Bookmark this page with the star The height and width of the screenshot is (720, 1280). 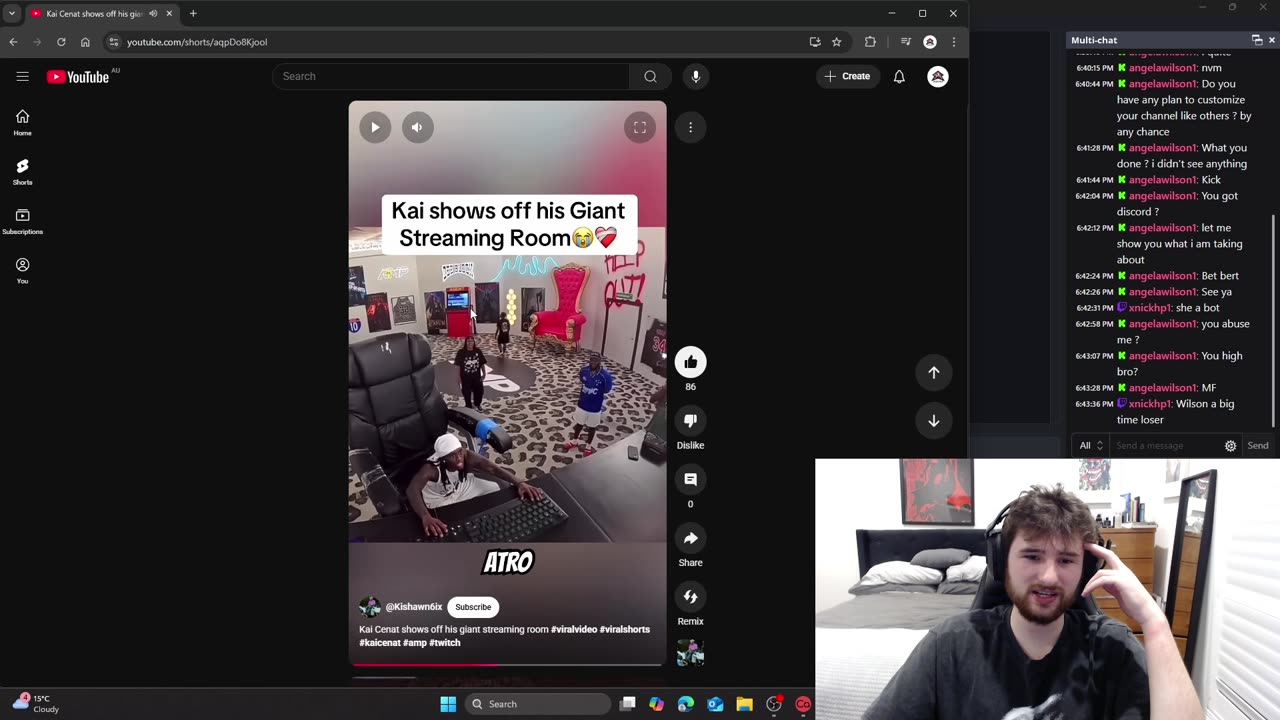[x=837, y=42]
